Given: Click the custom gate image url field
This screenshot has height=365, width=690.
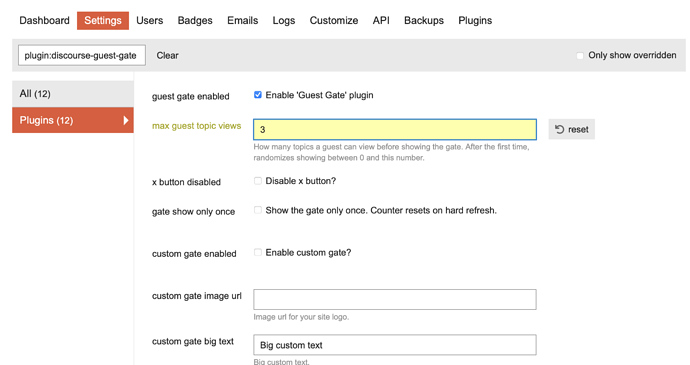Looking at the screenshot, I should coord(395,299).
